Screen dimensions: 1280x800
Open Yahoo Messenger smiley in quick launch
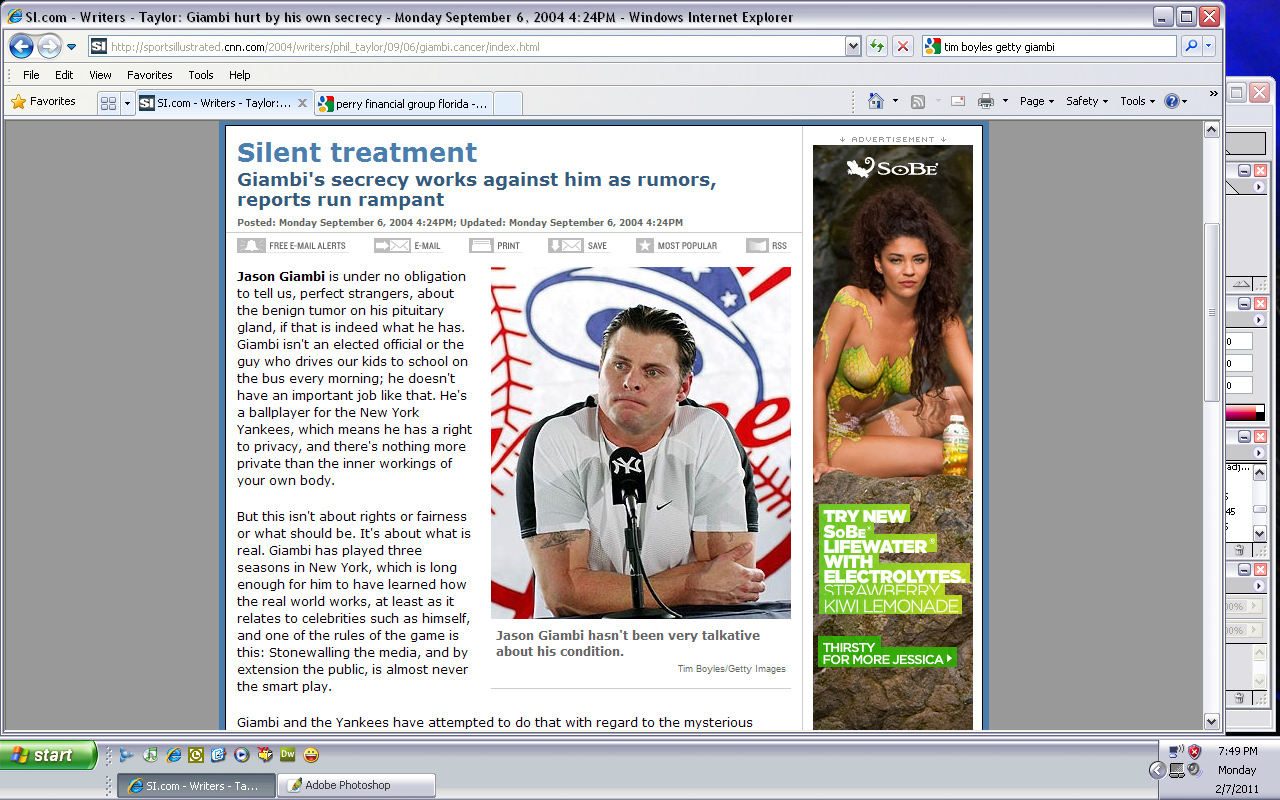pos(311,755)
